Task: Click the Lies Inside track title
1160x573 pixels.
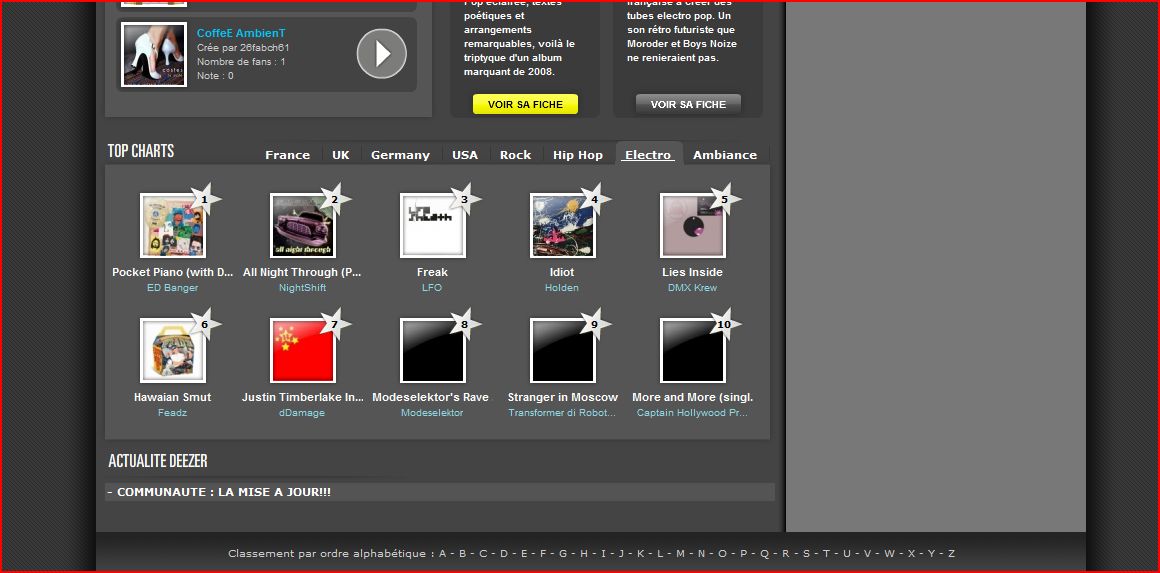Action: point(692,272)
